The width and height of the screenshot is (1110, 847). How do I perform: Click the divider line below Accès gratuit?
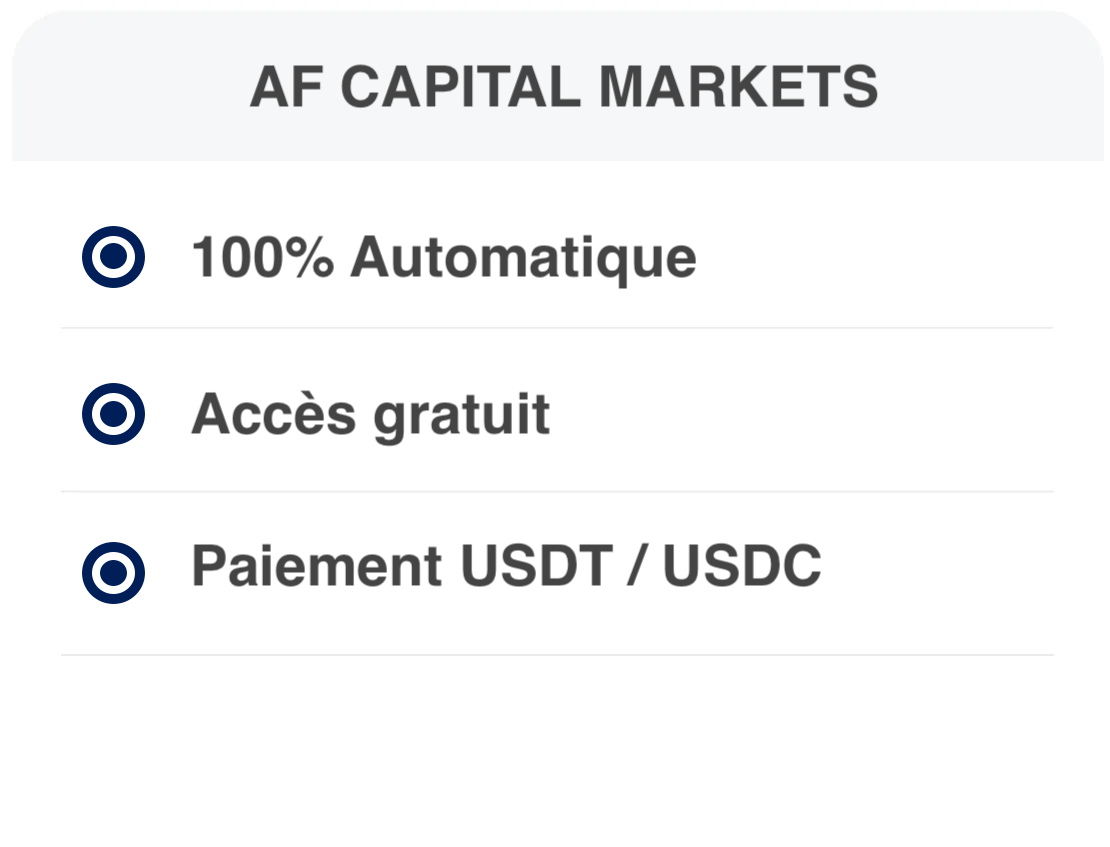(556, 491)
